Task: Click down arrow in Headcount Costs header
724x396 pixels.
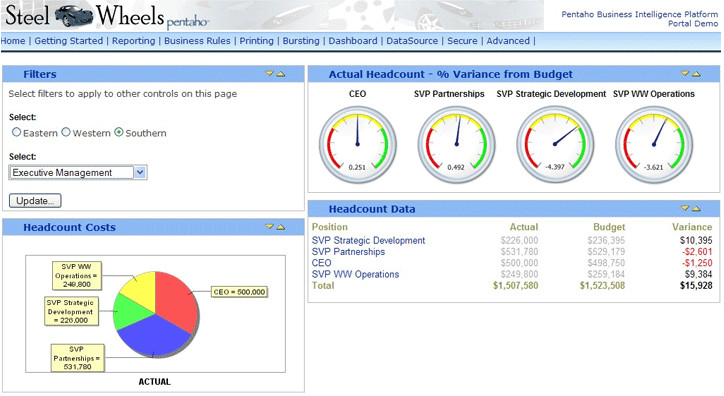Action: tap(270, 227)
